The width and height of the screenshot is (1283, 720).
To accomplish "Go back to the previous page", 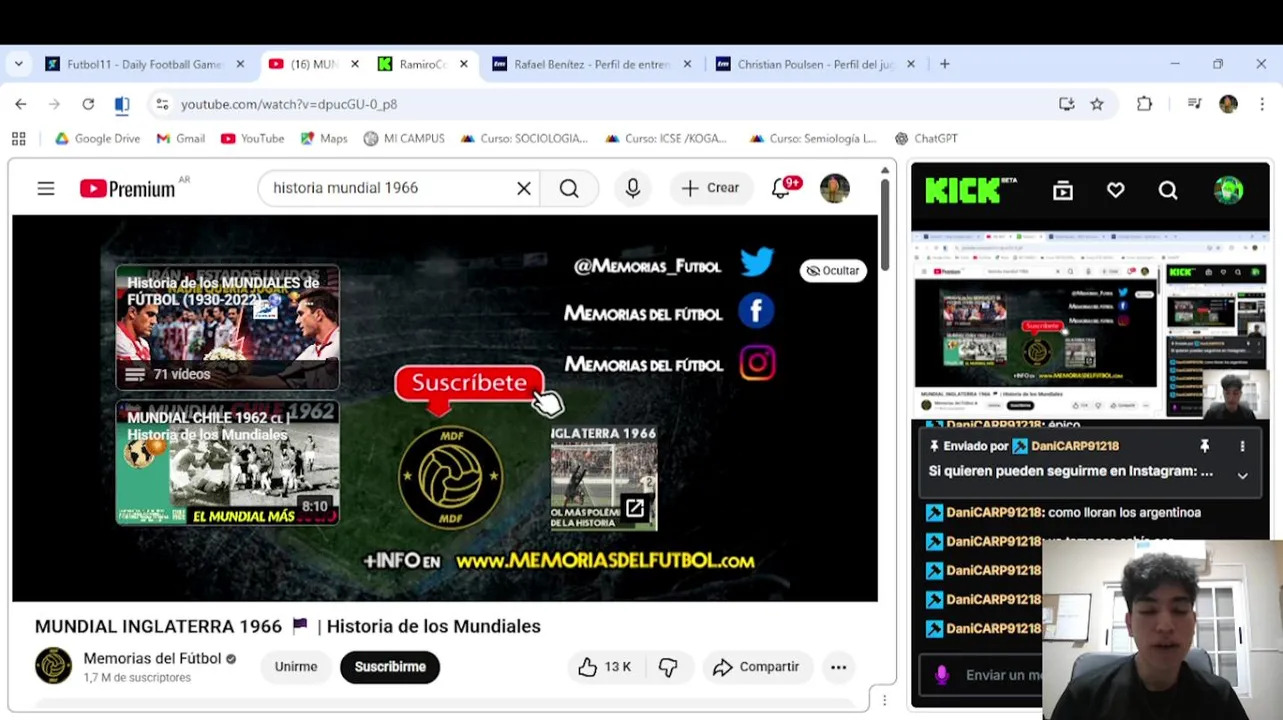I will click(x=21, y=104).
